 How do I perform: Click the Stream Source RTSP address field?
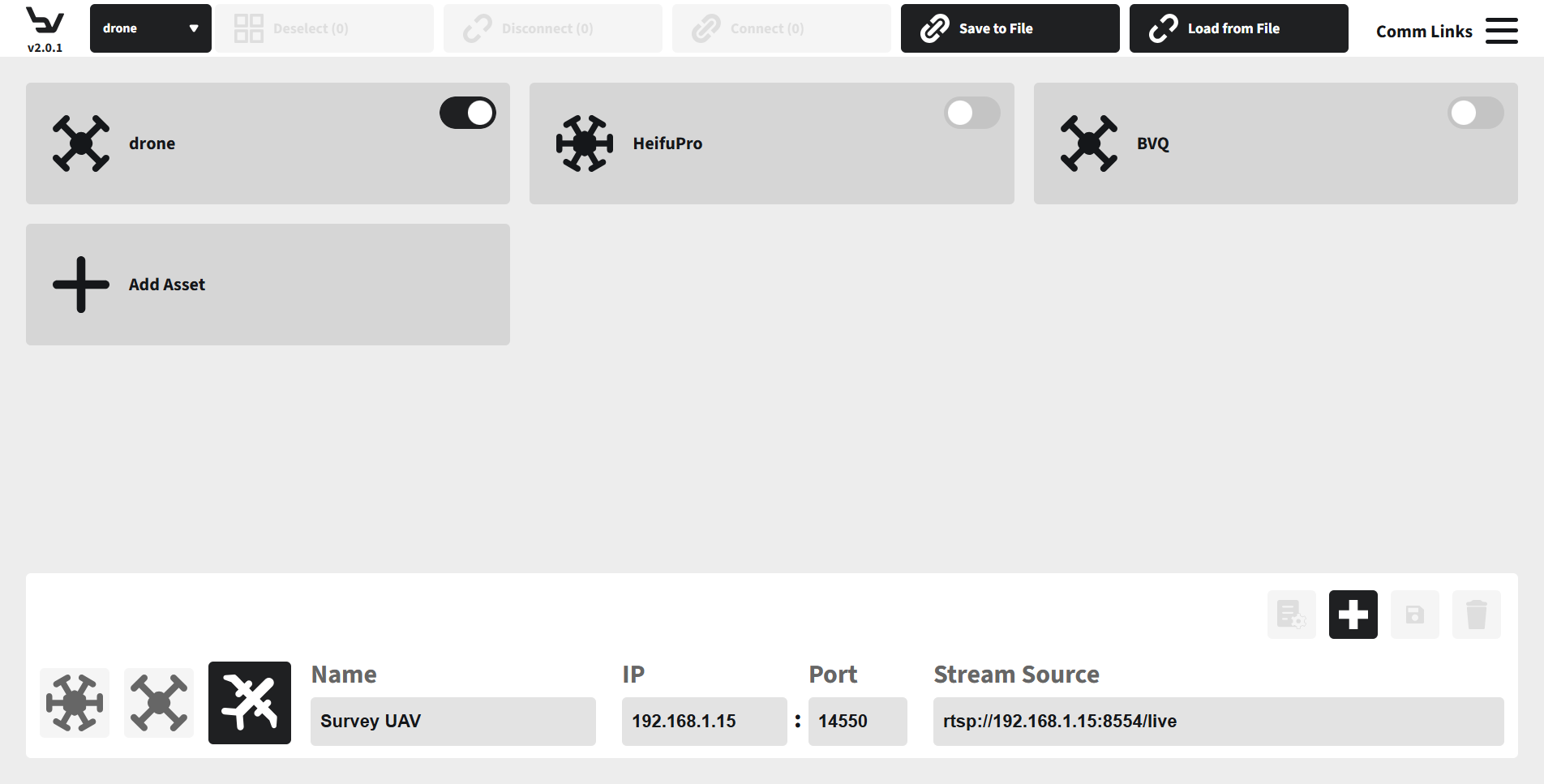pyautogui.click(x=1218, y=721)
